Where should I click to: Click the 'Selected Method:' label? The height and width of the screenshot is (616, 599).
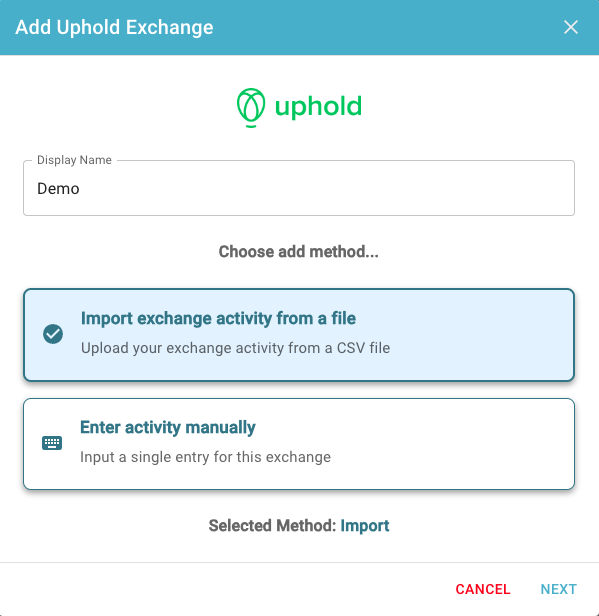(273, 526)
